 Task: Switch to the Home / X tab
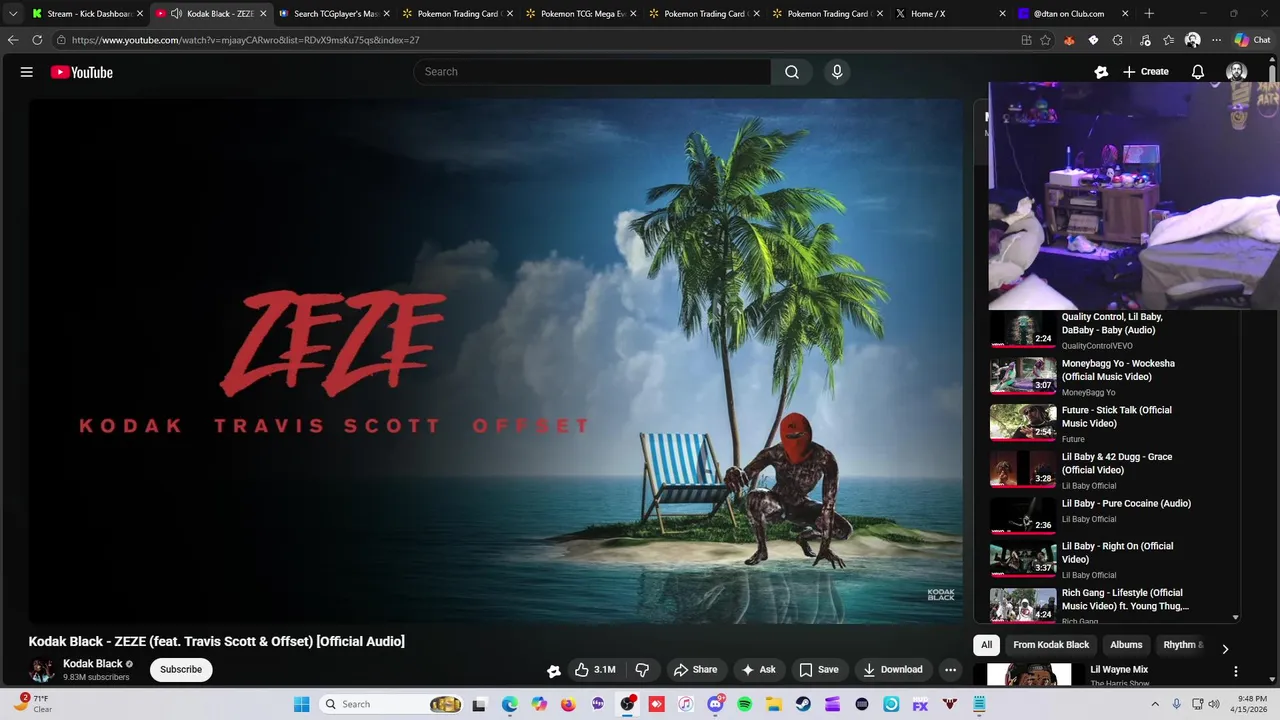click(x=950, y=14)
